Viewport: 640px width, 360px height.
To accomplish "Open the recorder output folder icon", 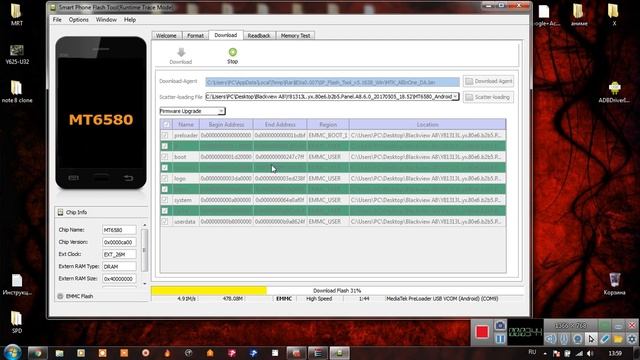I will pyautogui.click(x=618, y=339).
